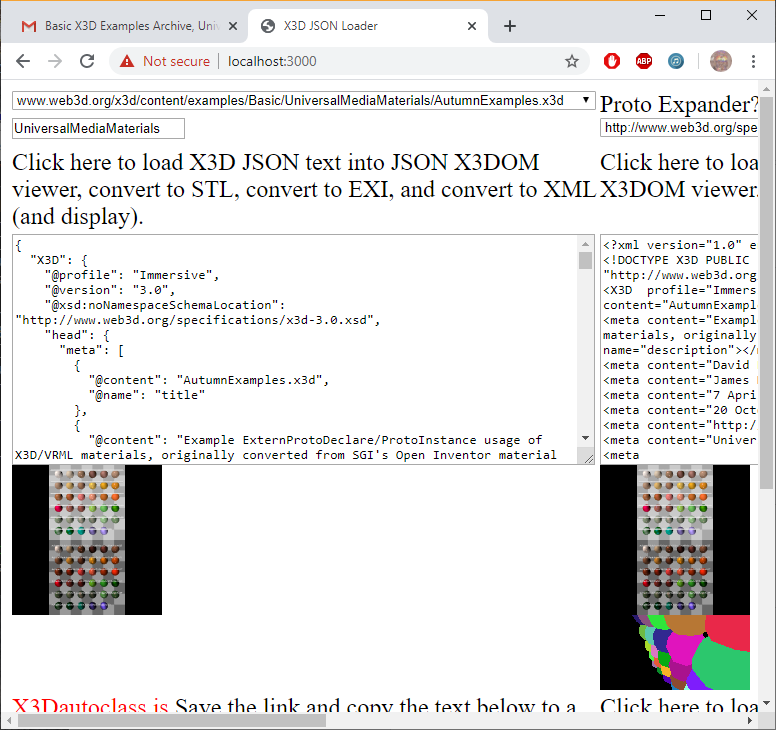This screenshot has height=730, width=776.
Task: Click the load X3D JSON text link
Action: [x=302, y=188]
